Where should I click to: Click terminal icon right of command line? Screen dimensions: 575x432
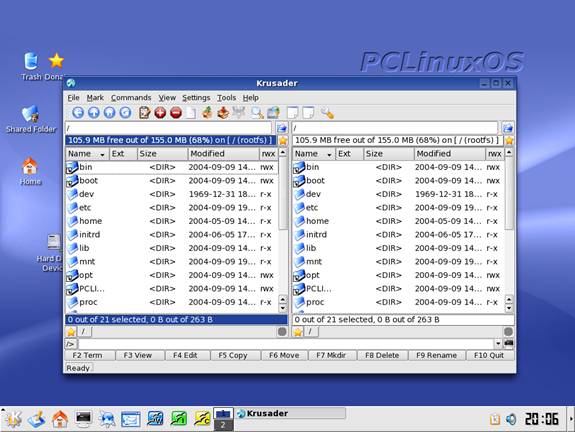[509, 344]
